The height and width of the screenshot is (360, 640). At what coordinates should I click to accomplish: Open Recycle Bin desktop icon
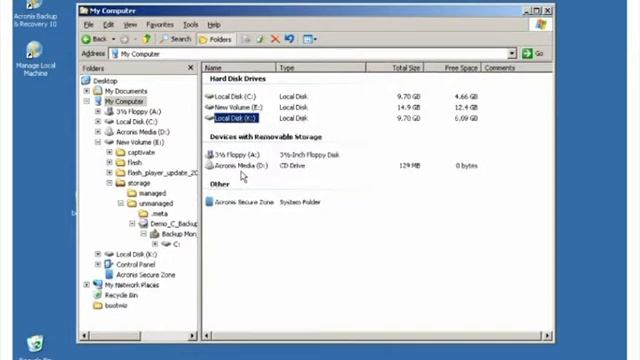tap(35, 347)
